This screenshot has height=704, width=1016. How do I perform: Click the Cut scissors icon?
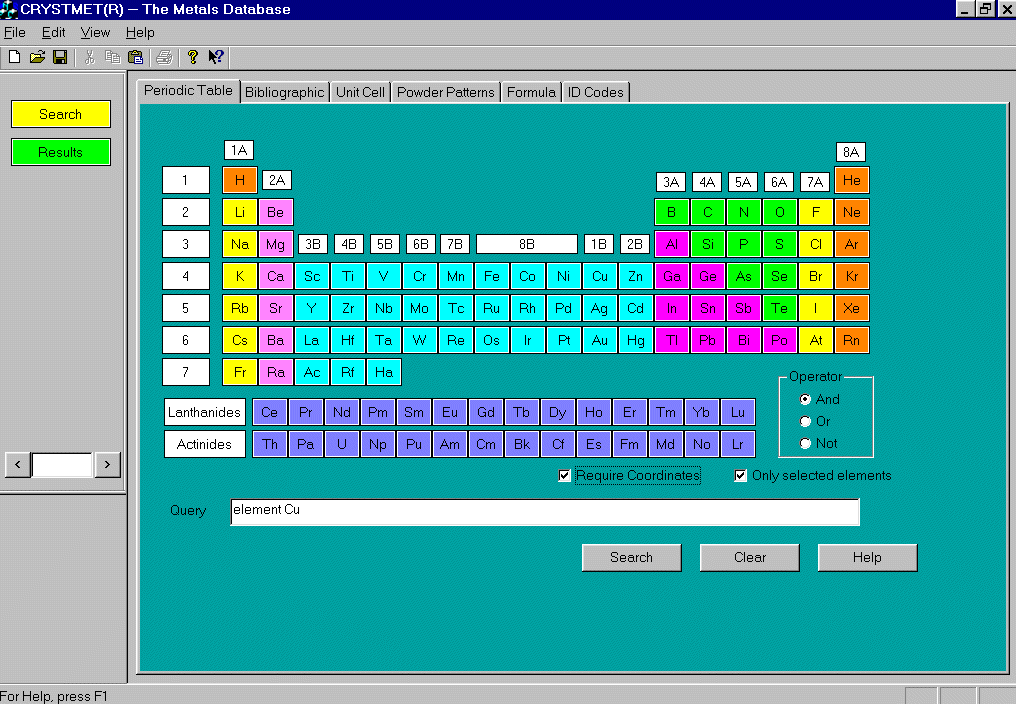pyautogui.click(x=89, y=57)
